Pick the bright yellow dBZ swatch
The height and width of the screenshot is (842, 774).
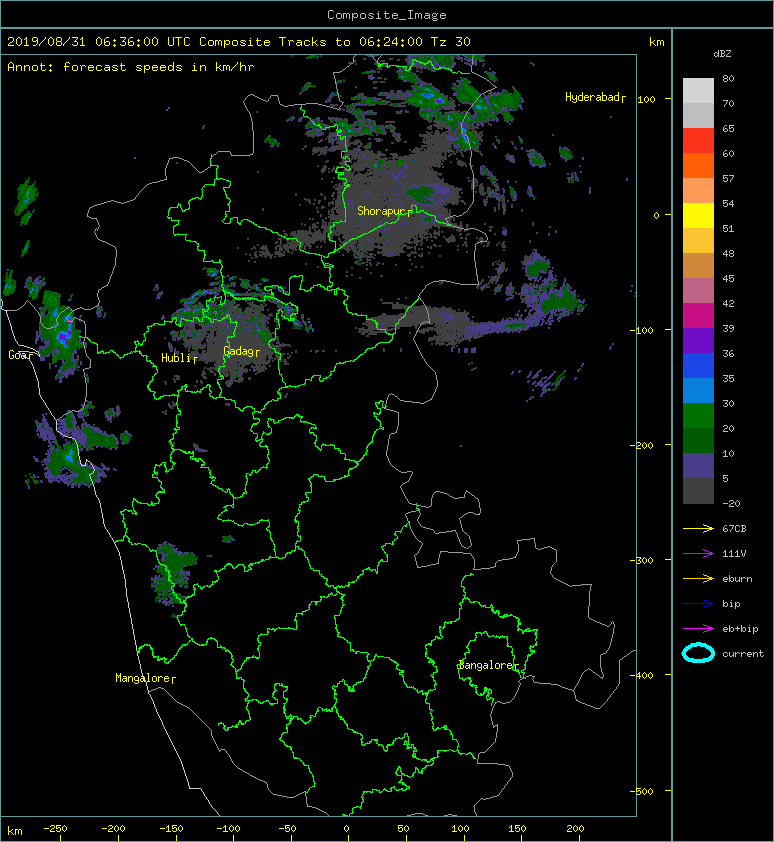pyautogui.click(x=698, y=215)
